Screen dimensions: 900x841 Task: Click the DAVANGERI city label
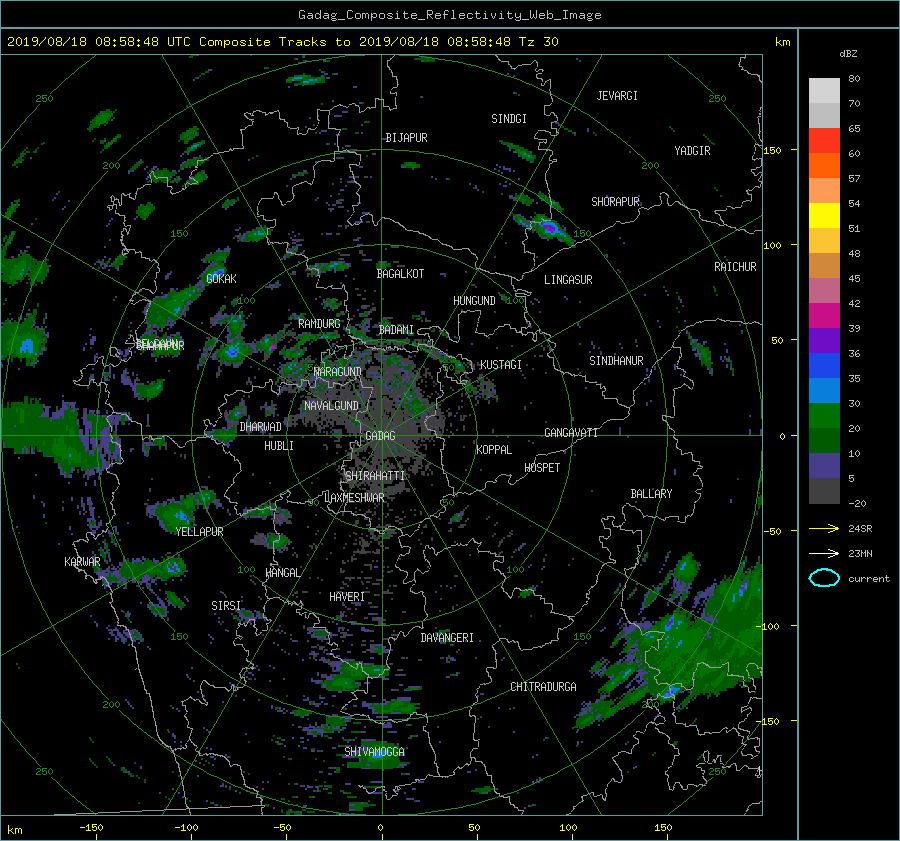pyautogui.click(x=447, y=638)
